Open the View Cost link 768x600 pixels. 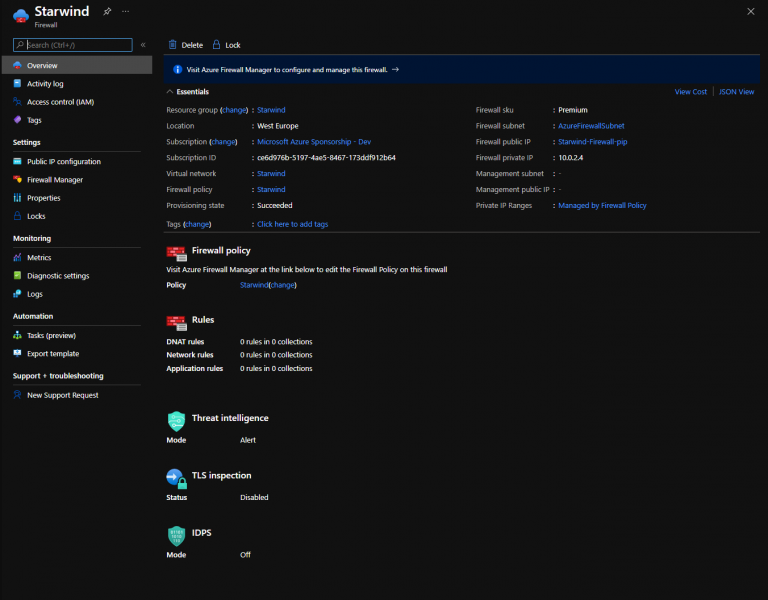coord(691,92)
